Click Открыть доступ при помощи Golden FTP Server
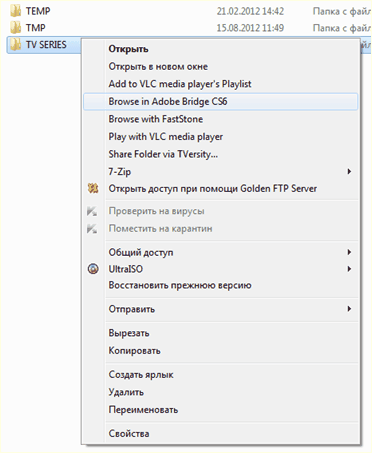This screenshot has height=453, width=372. click(220, 189)
